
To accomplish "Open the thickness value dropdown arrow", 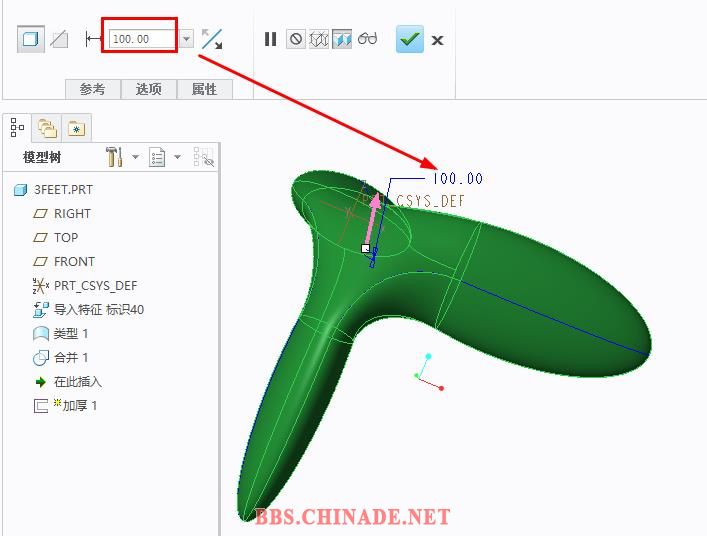I will pyautogui.click(x=186, y=39).
